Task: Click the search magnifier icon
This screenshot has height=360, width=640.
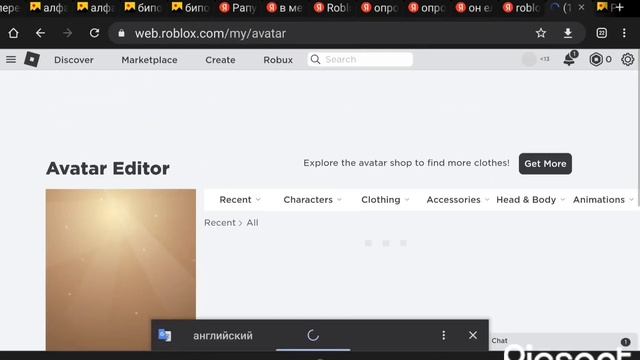Action: [x=315, y=60]
